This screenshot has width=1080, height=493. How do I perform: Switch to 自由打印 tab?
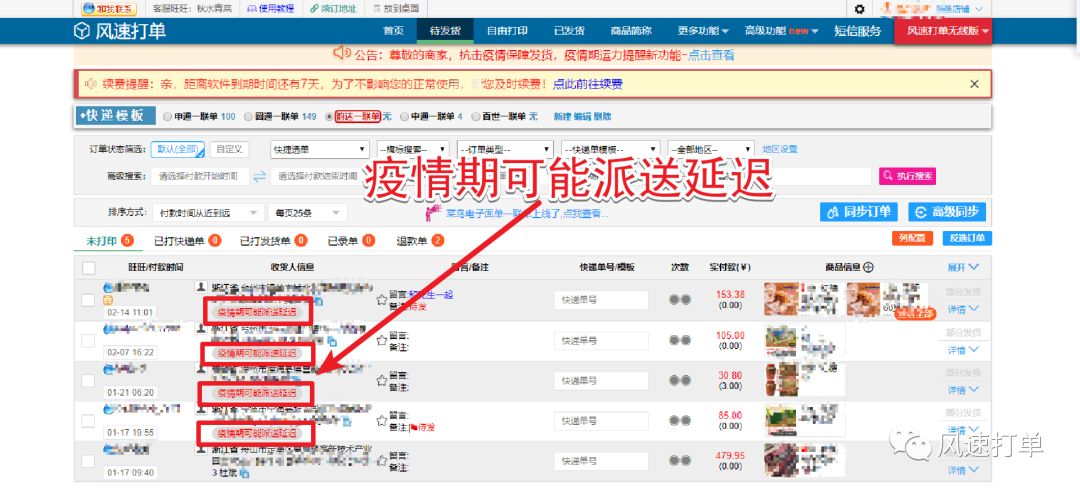507,31
